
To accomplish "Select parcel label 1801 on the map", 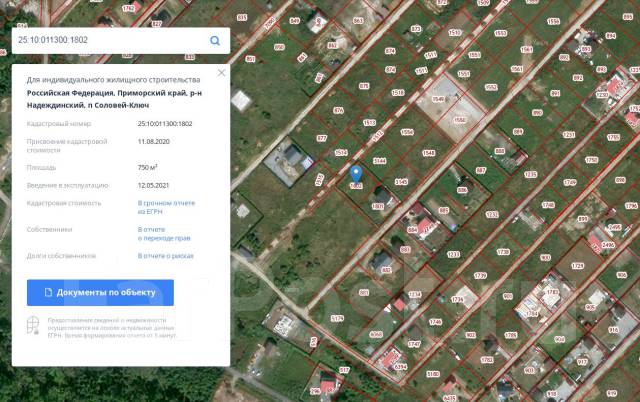I will (378, 207).
